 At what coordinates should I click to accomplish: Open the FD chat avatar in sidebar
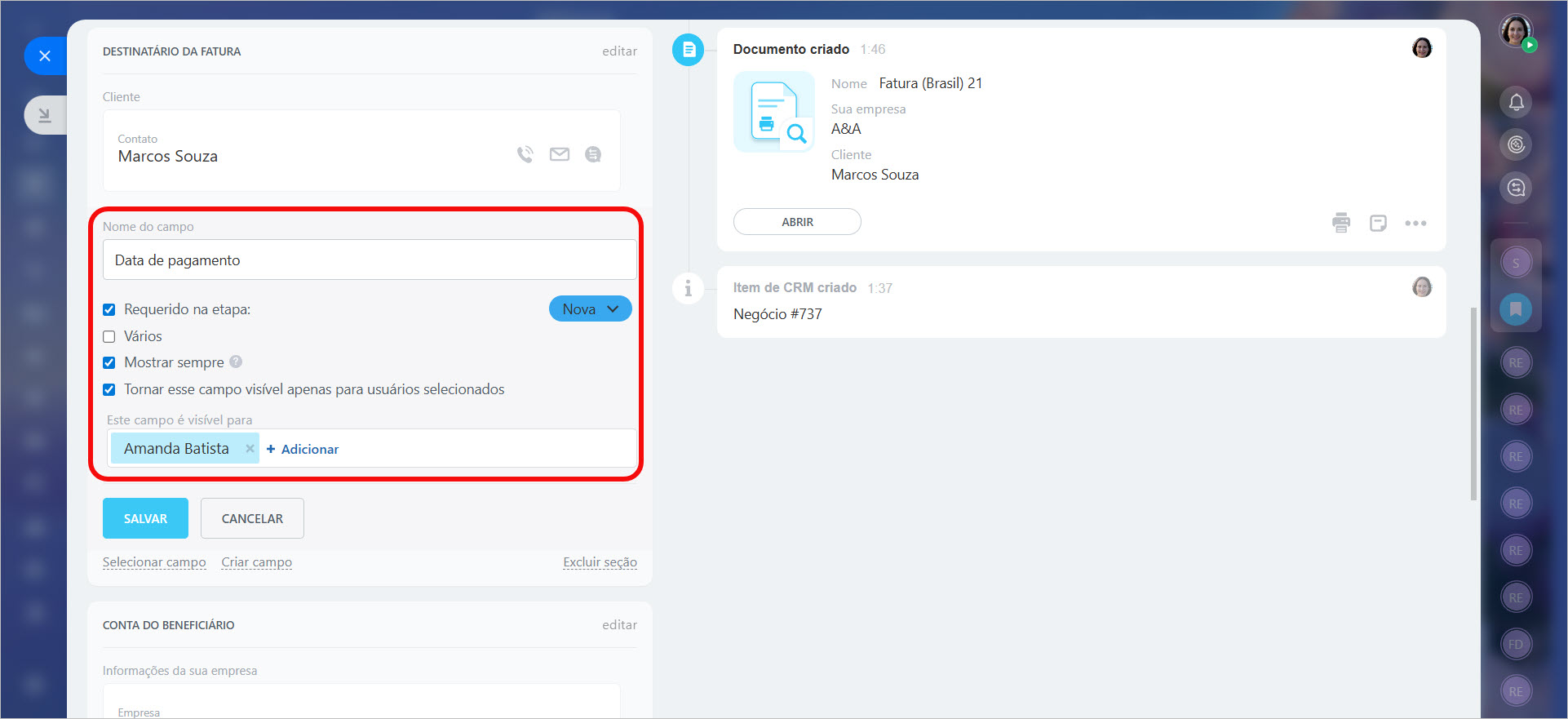tap(1516, 644)
